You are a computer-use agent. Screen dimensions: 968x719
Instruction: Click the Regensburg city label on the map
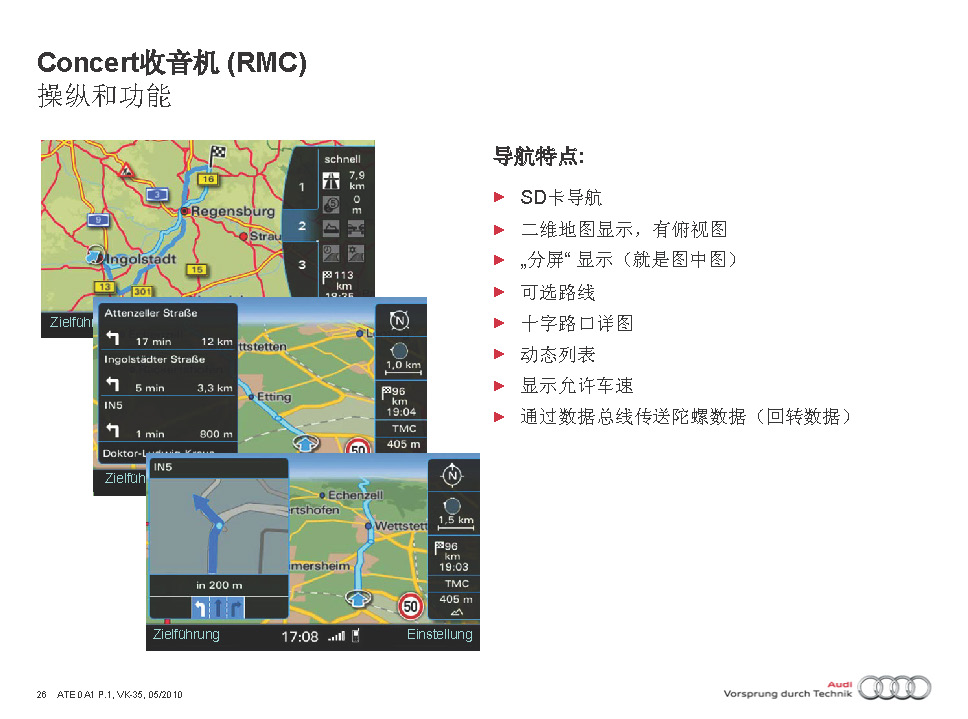tap(233, 211)
